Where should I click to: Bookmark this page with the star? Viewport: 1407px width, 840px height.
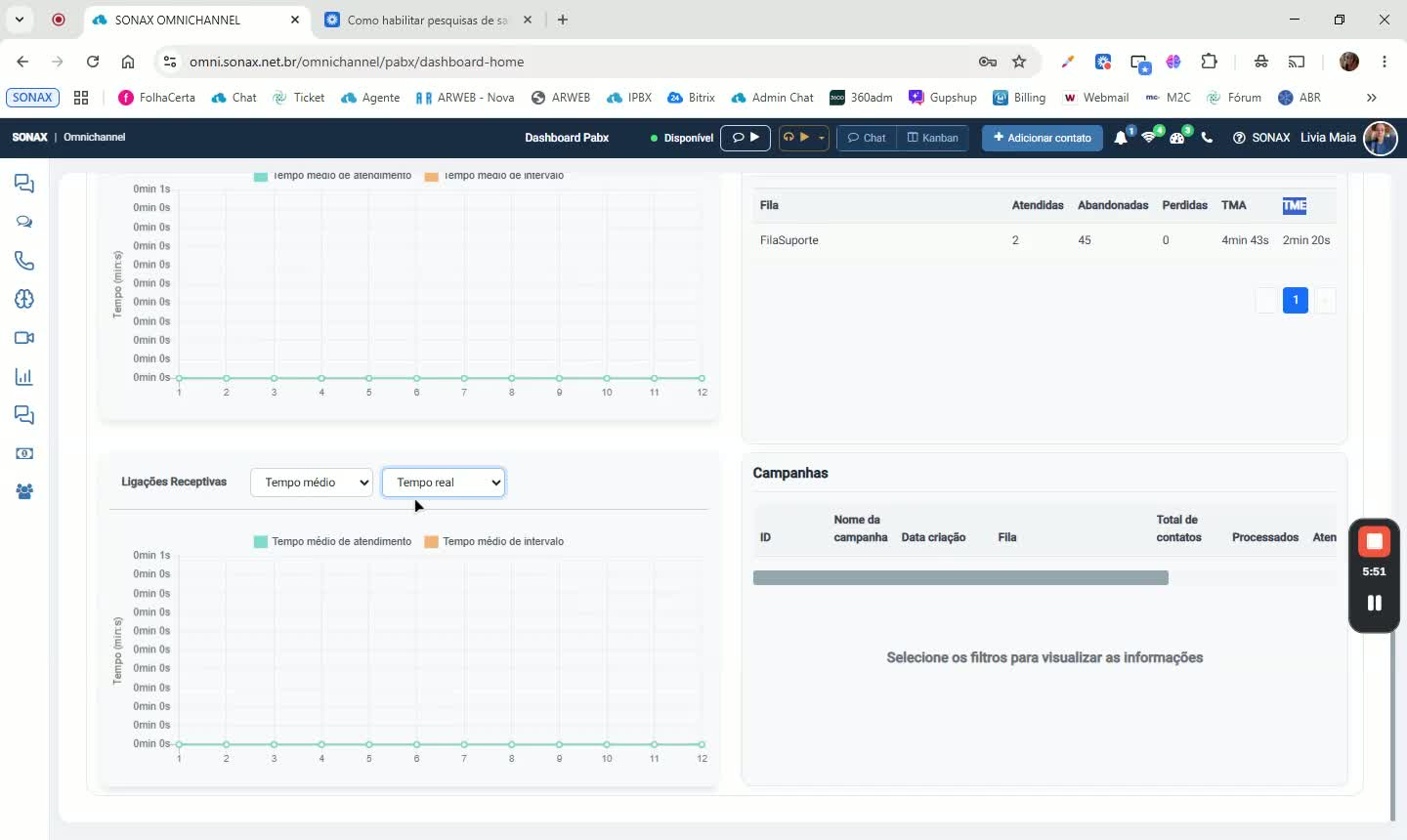(x=1019, y=62)
